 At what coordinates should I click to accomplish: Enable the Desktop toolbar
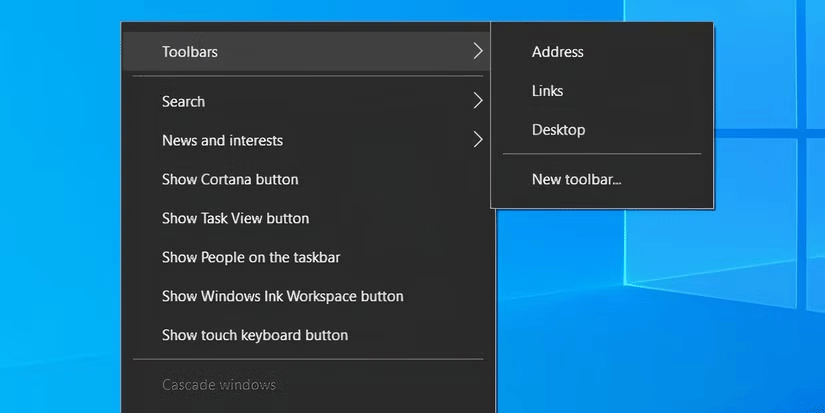pyautogui.click(x=558, y=130)
